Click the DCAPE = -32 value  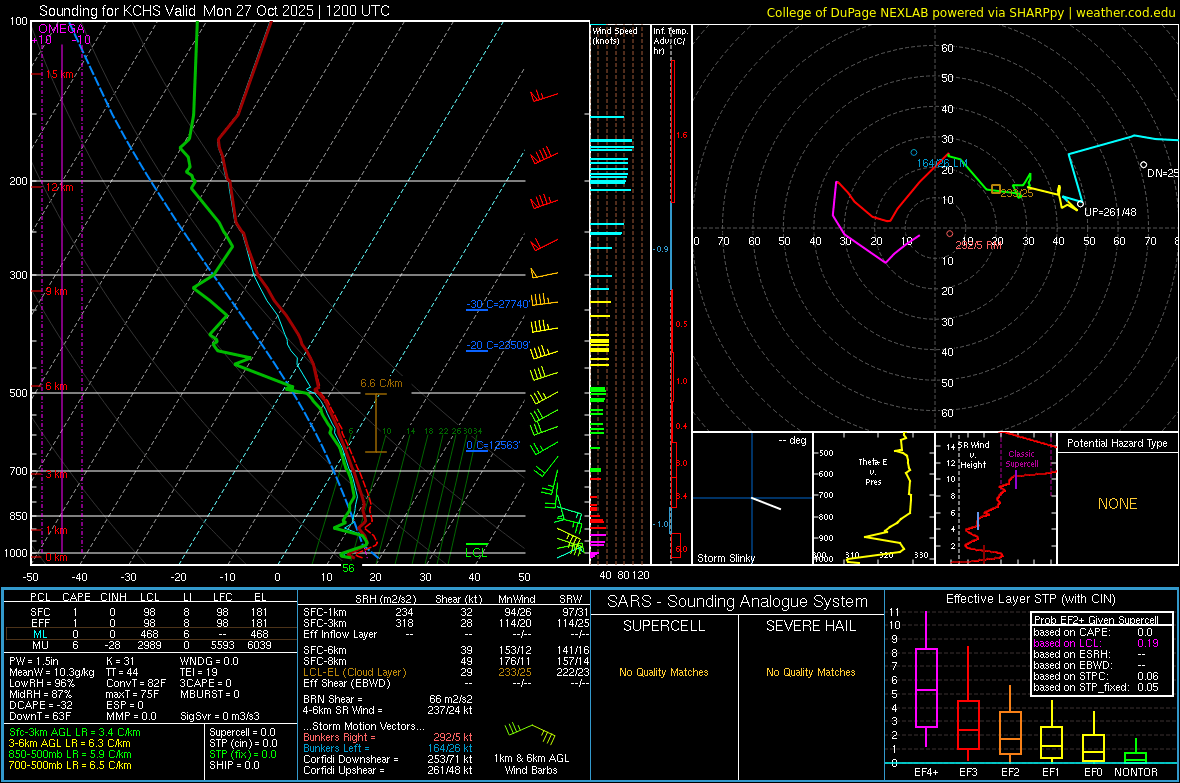41,705
